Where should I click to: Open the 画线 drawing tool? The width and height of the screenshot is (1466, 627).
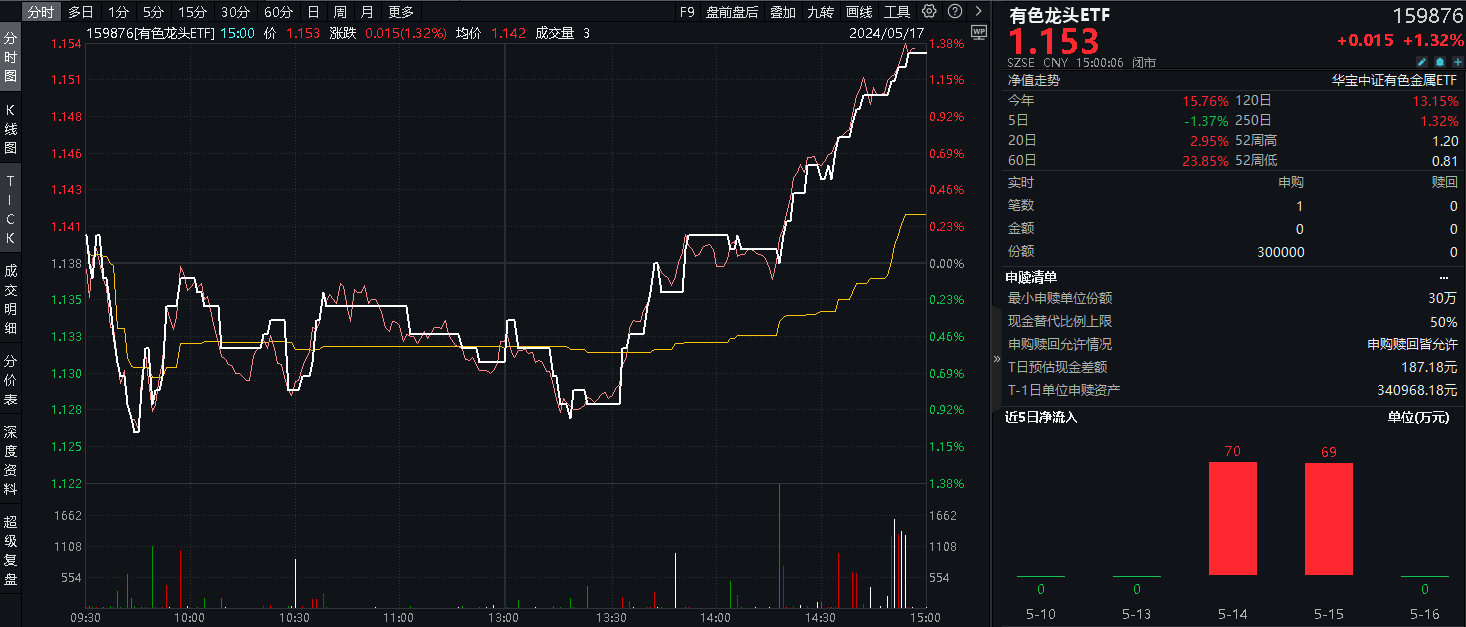click(x=859, y=12)
